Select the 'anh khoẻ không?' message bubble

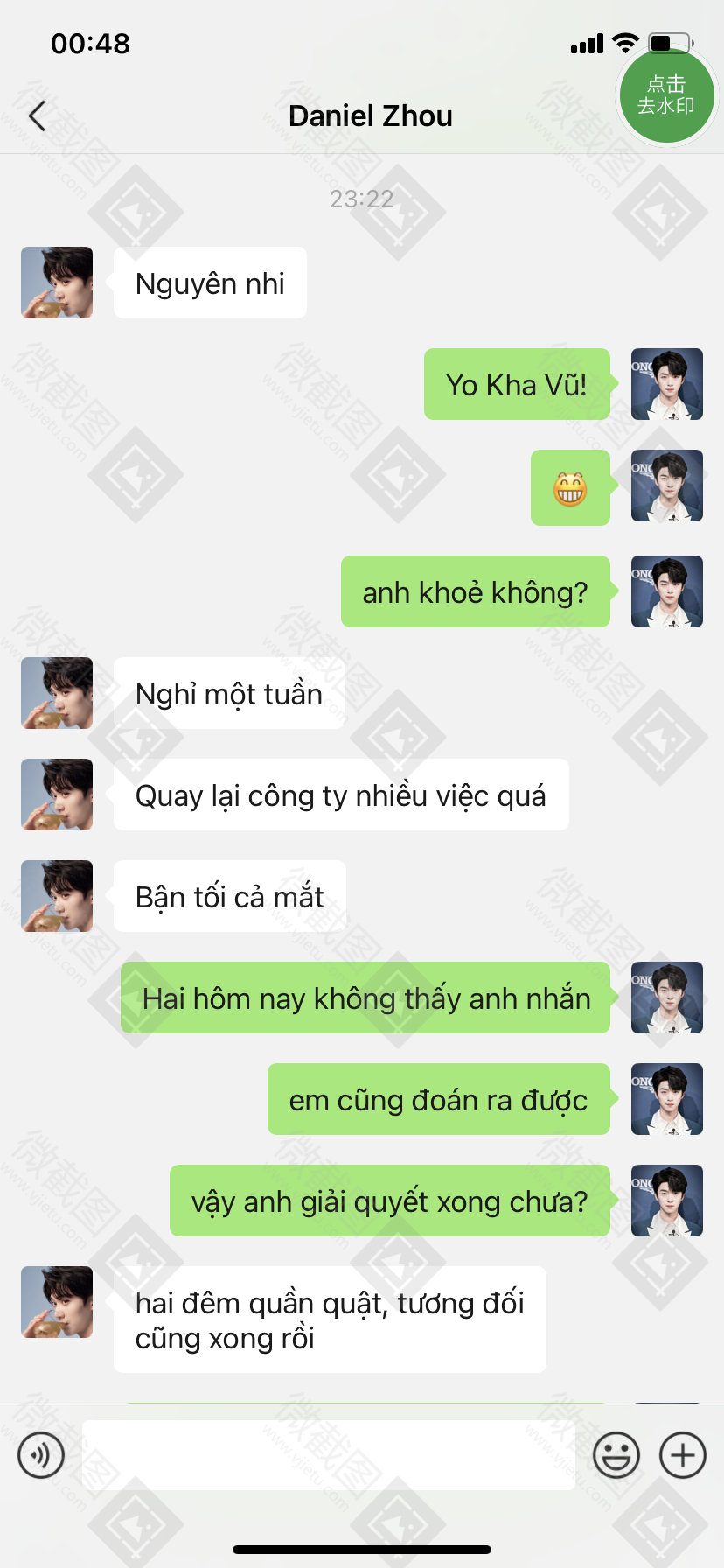(475, 591)
